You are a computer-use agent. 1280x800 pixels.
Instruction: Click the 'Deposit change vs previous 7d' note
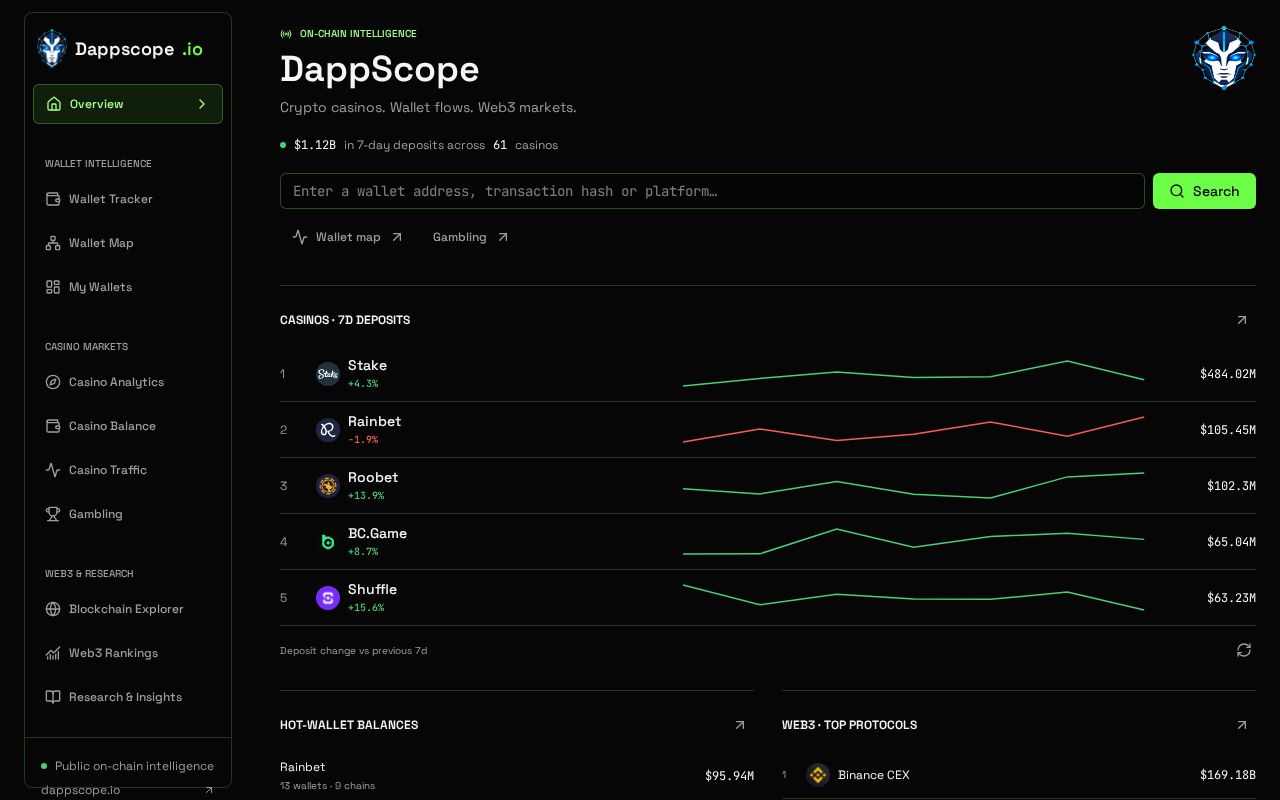click(x=354, y=651)
